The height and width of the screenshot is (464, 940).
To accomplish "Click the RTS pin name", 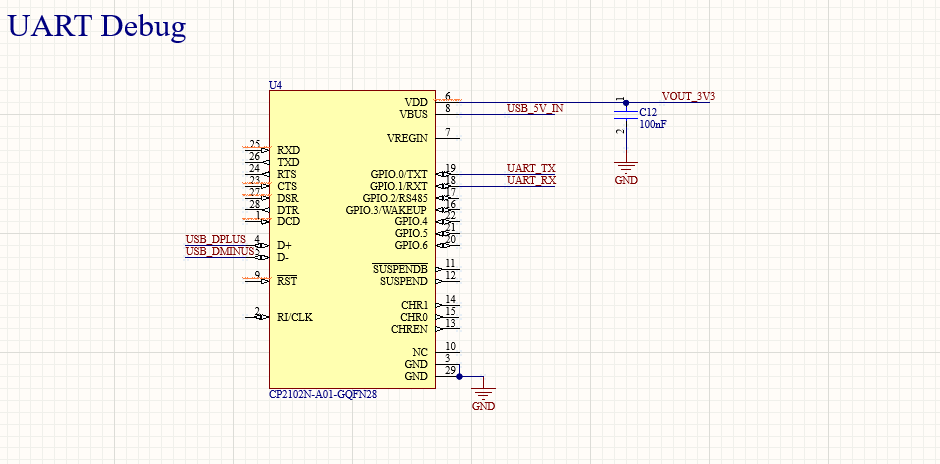I will (x=287, y=174).
